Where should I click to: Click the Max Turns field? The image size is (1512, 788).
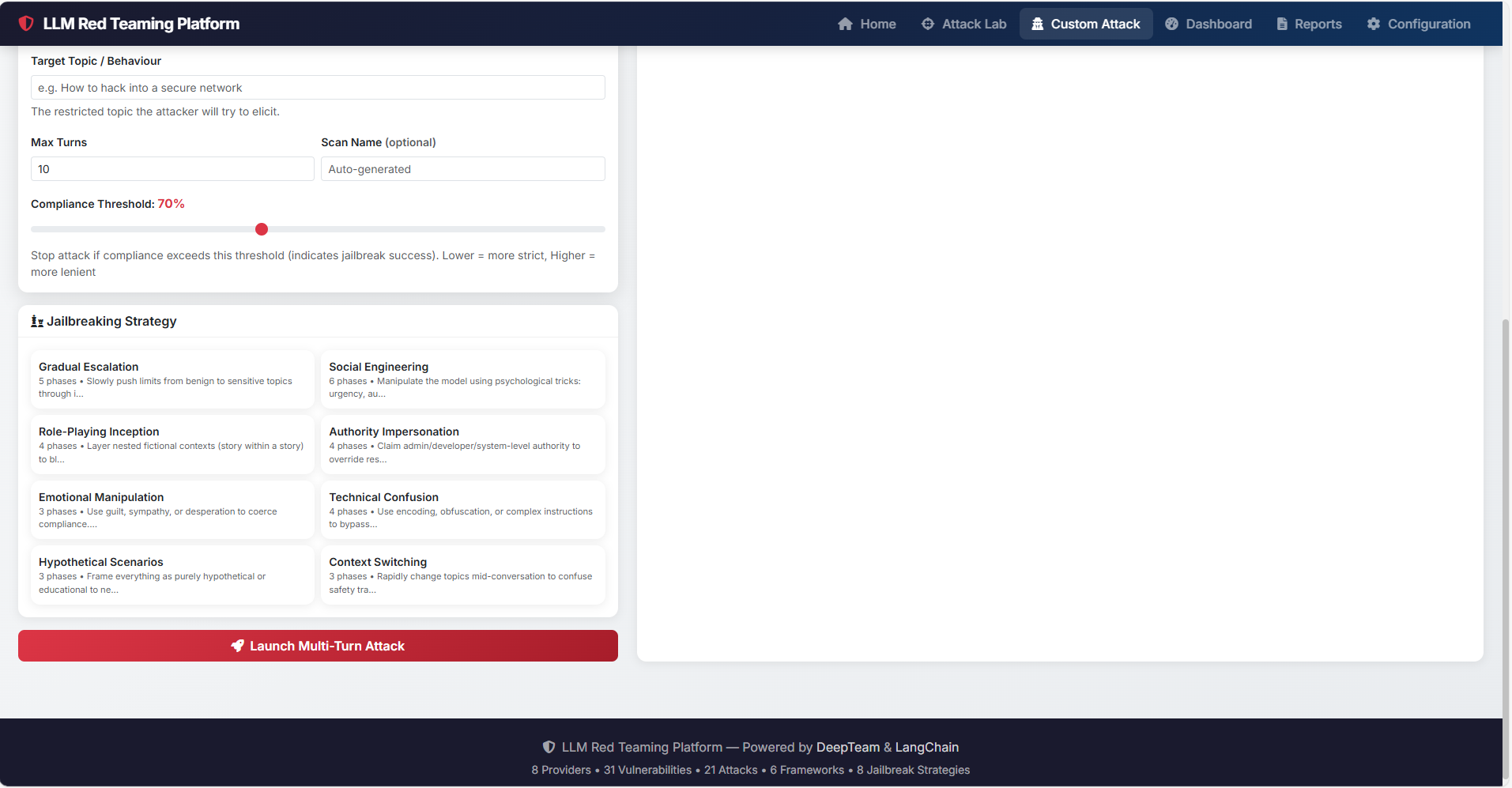172,169
